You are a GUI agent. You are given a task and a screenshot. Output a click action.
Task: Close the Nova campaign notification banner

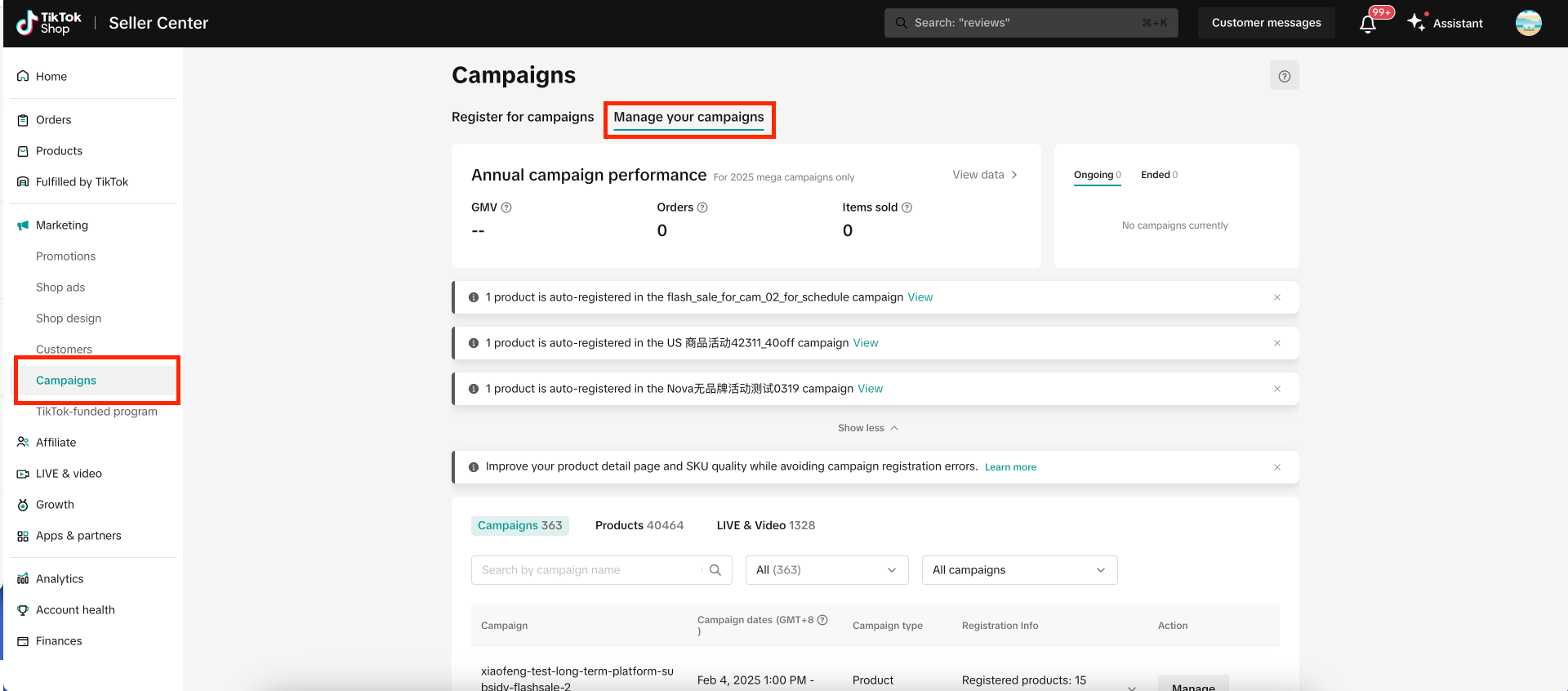pyautogui.click(x=1277, y=389)
